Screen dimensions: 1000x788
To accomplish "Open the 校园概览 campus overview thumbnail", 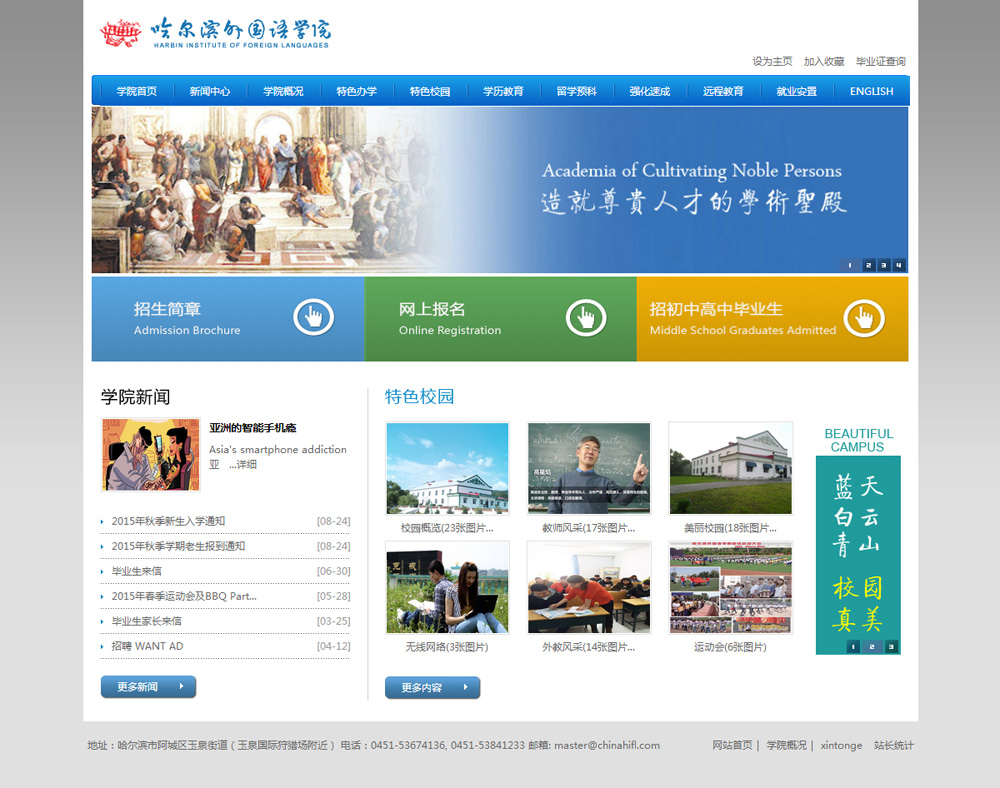I will coord(447,468).
